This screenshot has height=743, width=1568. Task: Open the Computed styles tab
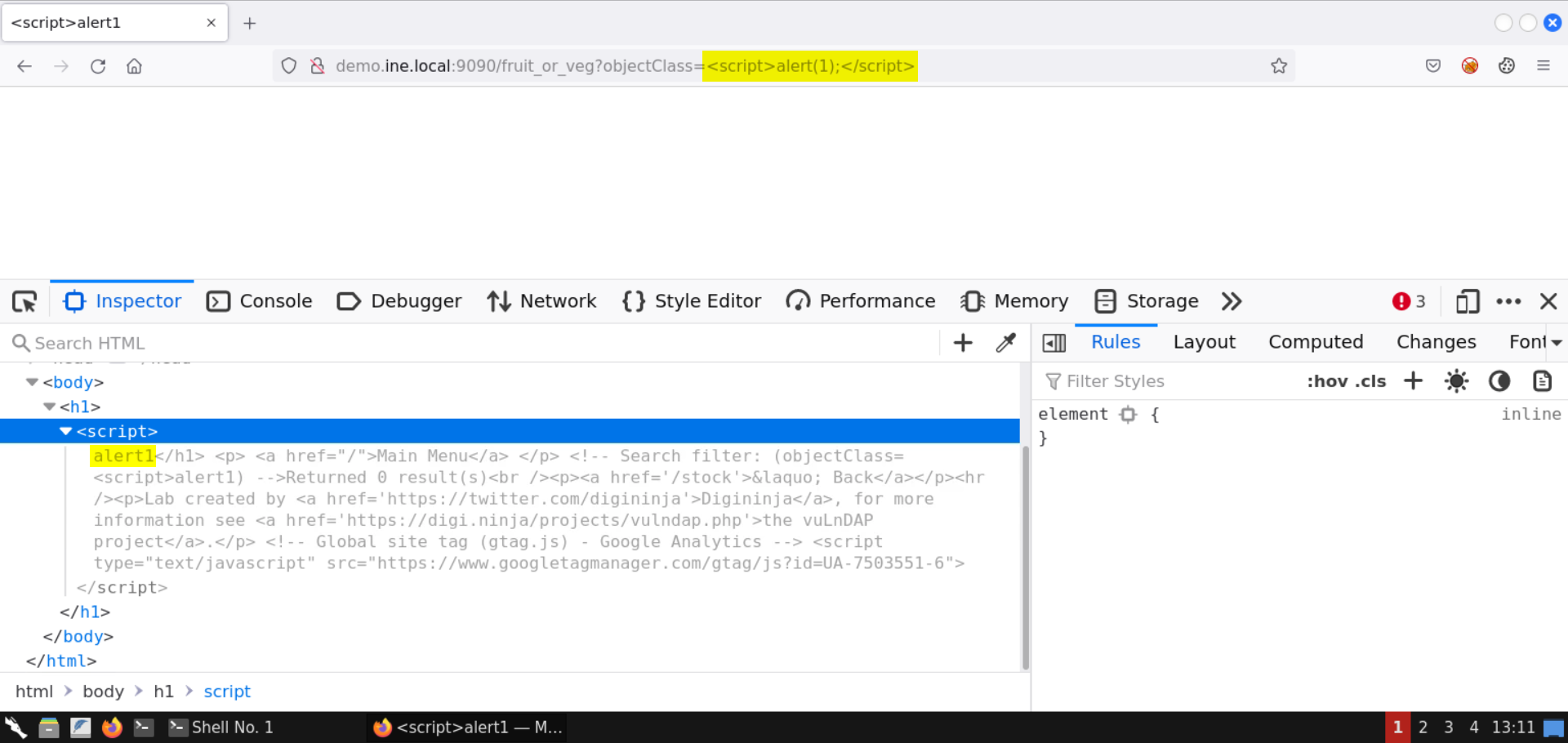(1315, 342)
